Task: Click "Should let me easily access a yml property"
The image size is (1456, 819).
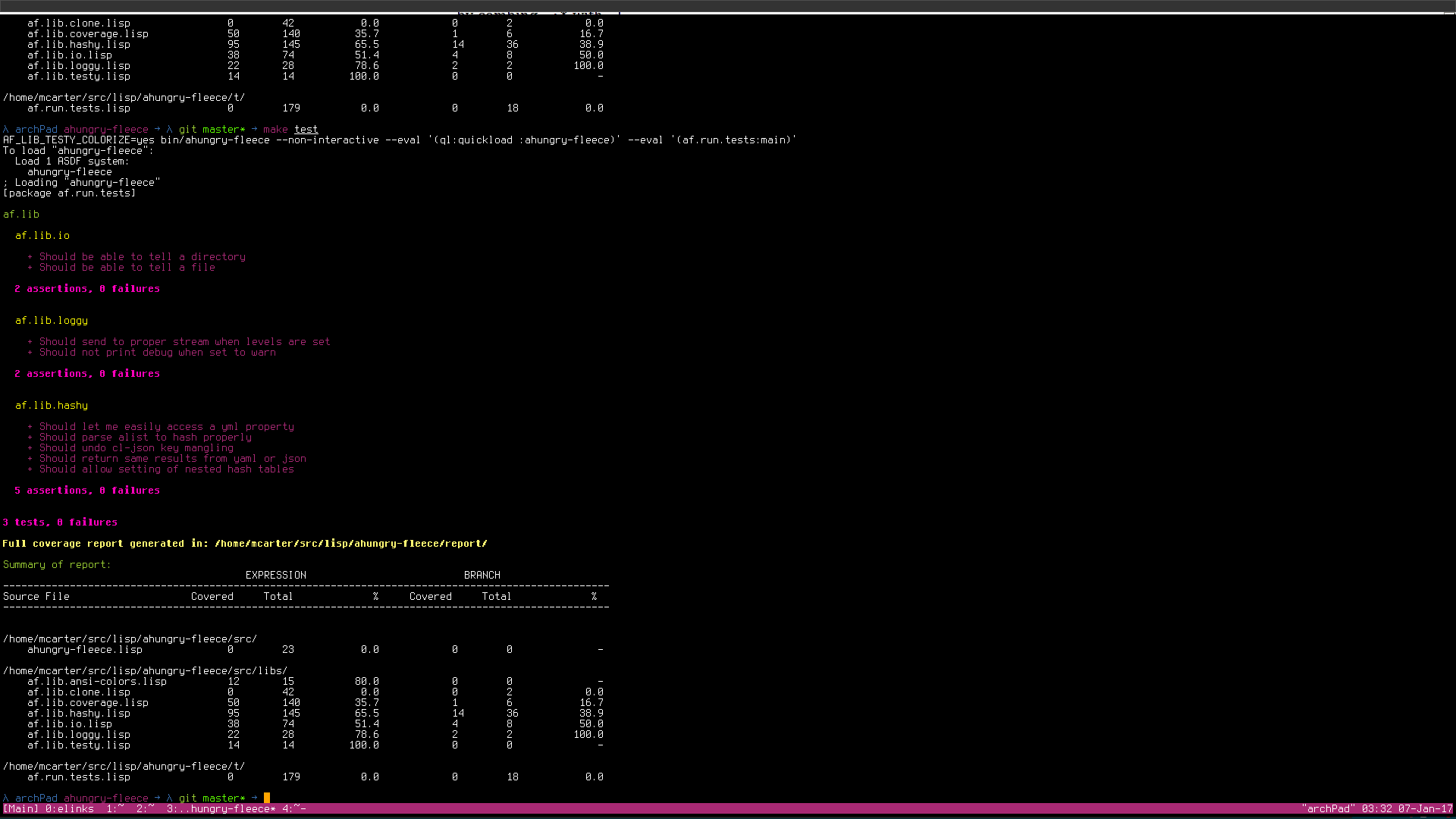Action: tap(166, 427)
